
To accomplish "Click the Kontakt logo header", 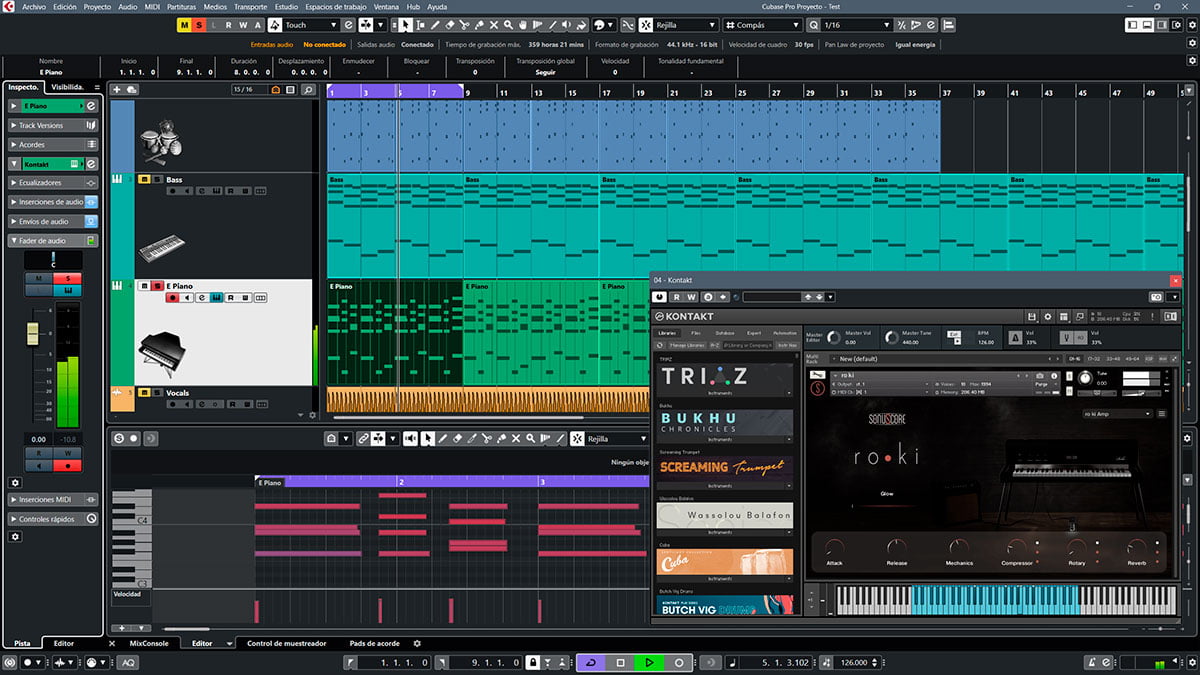I will click(684, 316).
